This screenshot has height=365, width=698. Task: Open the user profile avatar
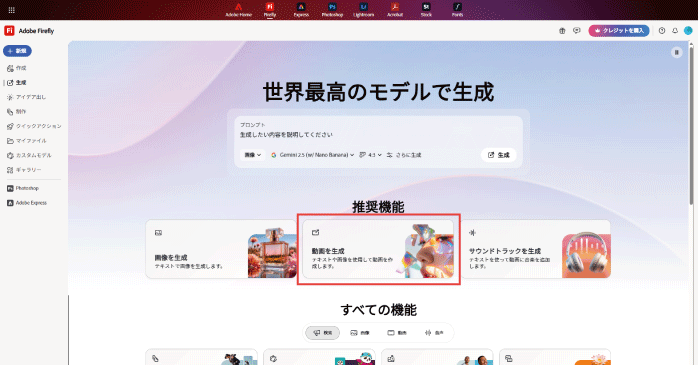click(688, 31)
